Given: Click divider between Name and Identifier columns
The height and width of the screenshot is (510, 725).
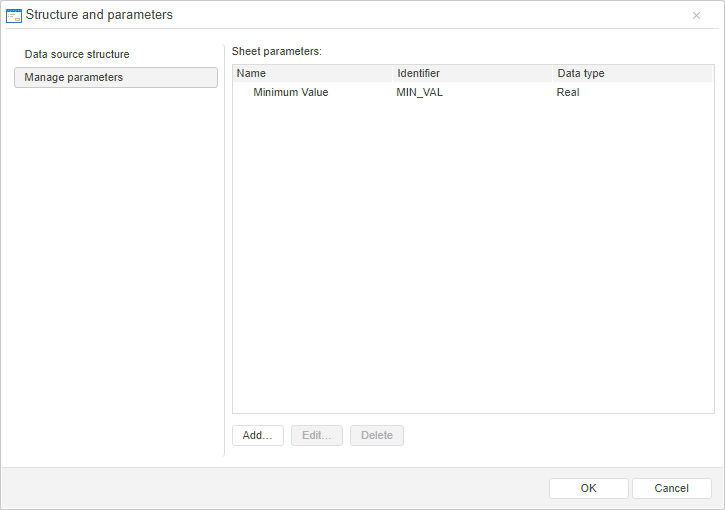Looking at the screenshot, I should pos(393,73).
